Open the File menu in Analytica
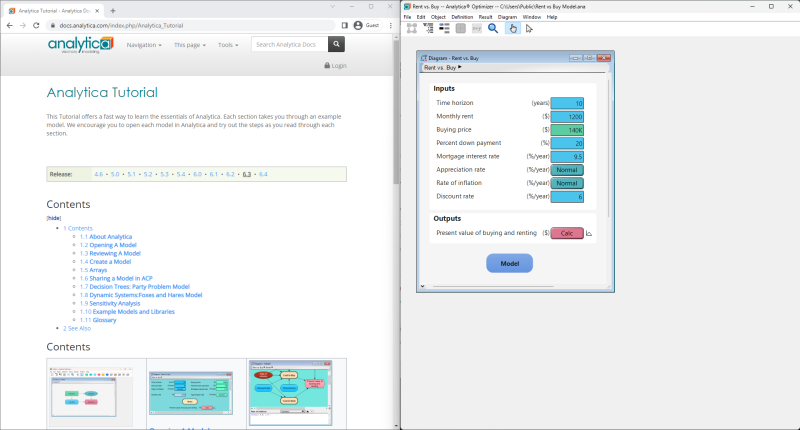The image size is (800, 430). pos(407,17)
